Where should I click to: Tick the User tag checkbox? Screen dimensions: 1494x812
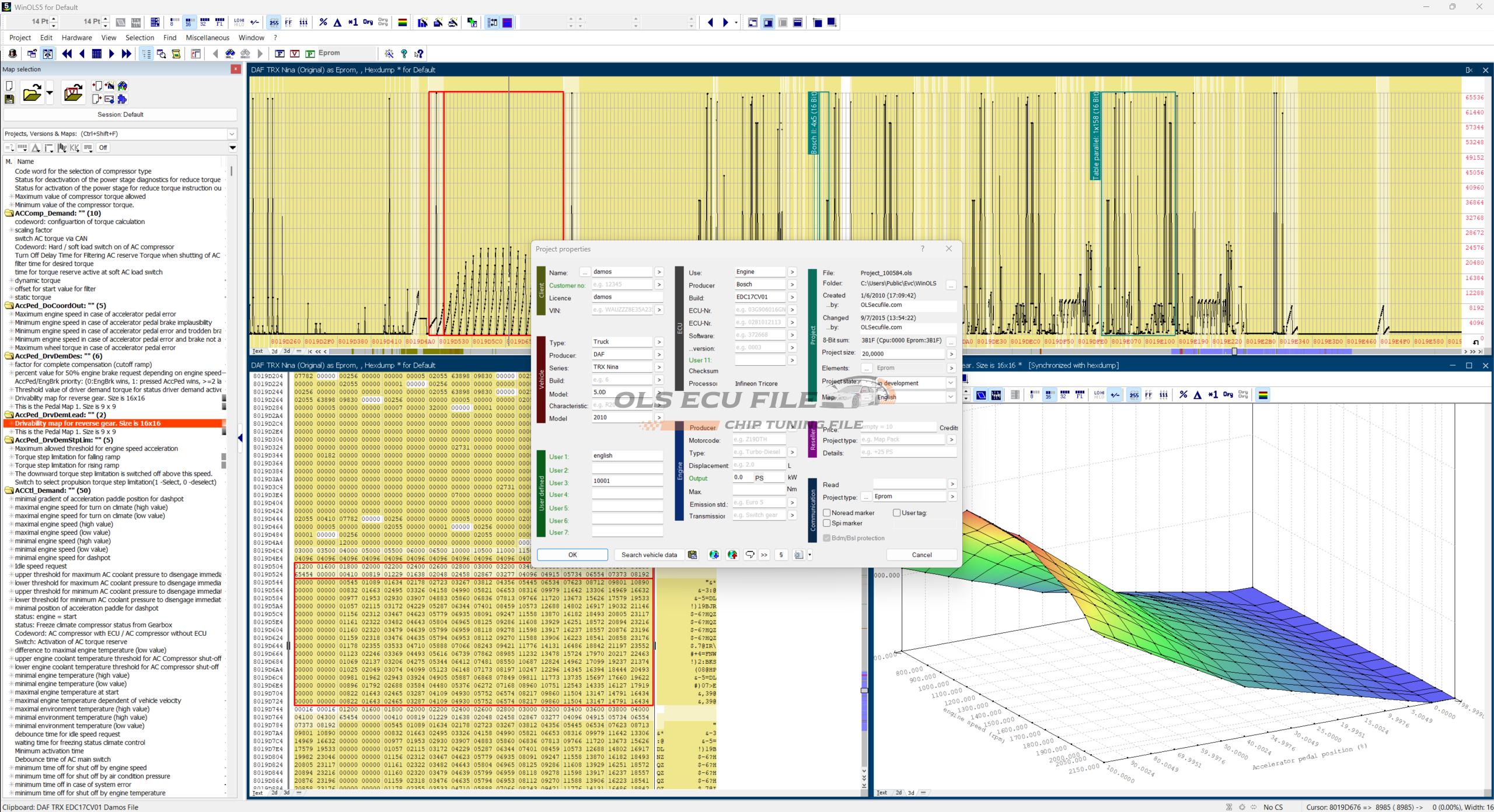point(896,513)
